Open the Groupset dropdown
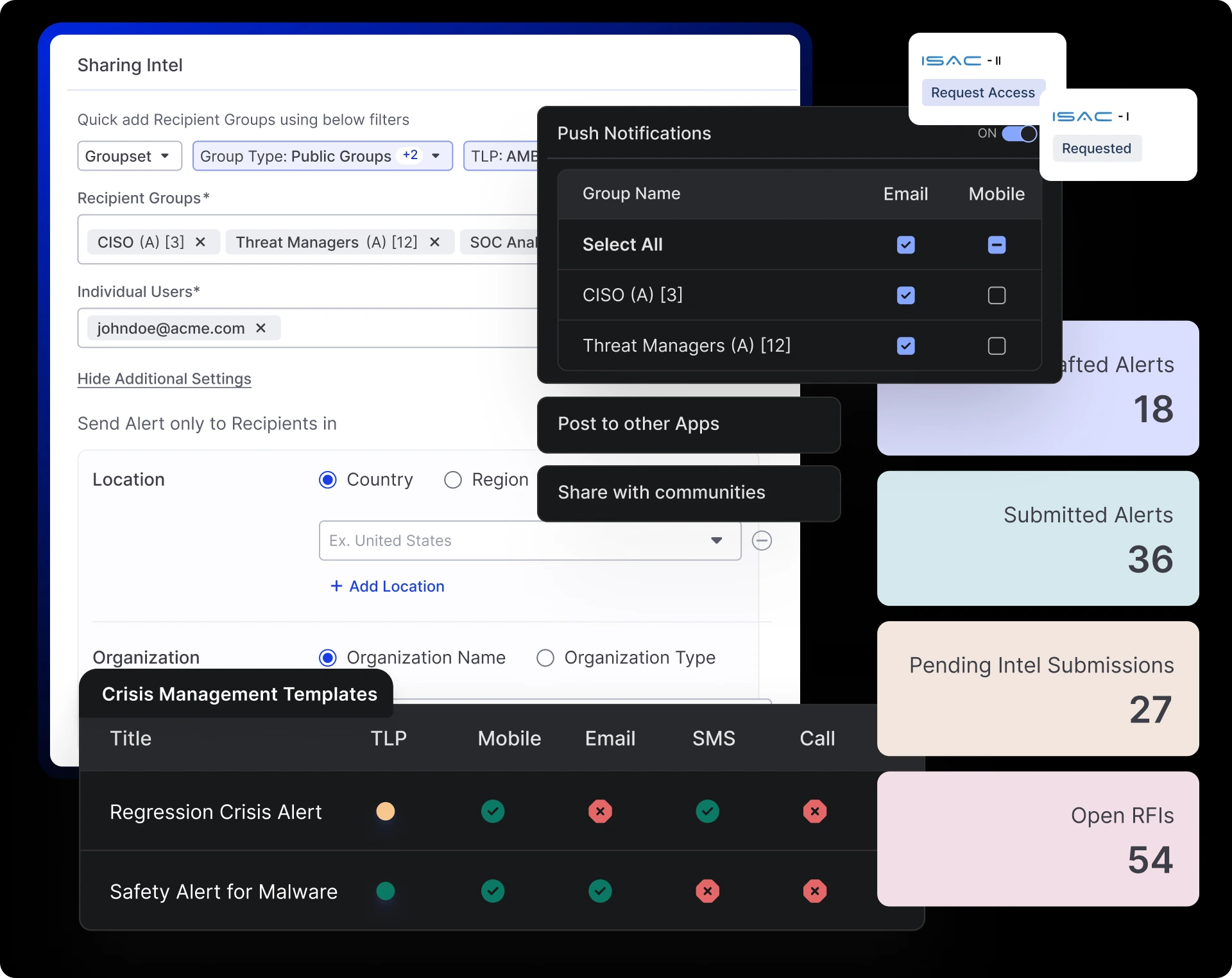 click(x=129, y=156)
